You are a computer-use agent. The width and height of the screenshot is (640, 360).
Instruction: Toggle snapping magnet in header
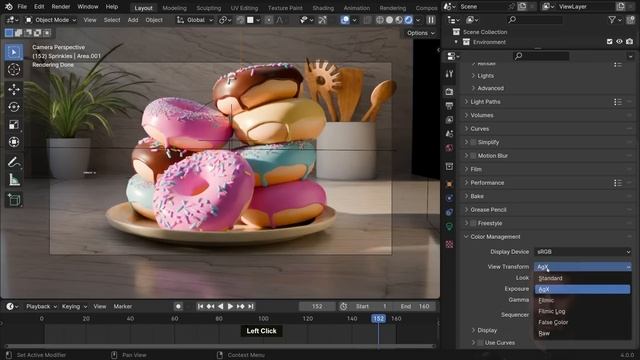(x=241, y=20)
